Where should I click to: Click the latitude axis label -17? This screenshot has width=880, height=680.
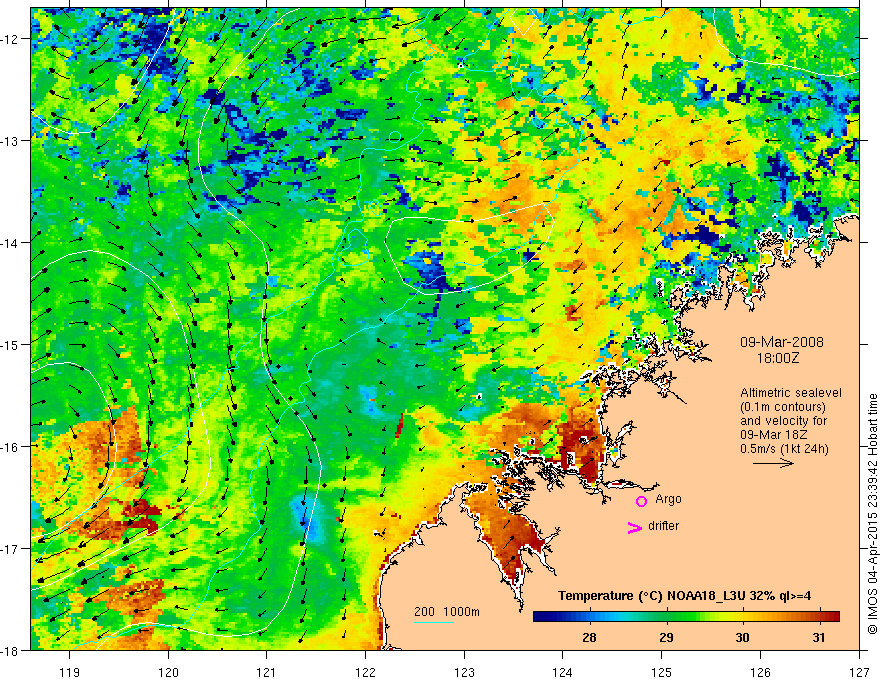(x=10, y=549)
